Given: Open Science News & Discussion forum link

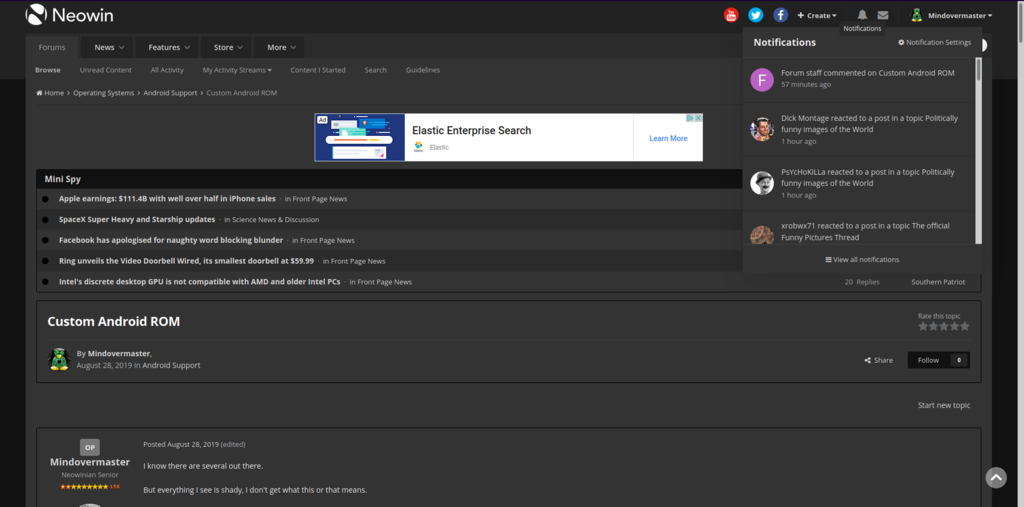Looking at the screenshot, I should coord(276,220).
